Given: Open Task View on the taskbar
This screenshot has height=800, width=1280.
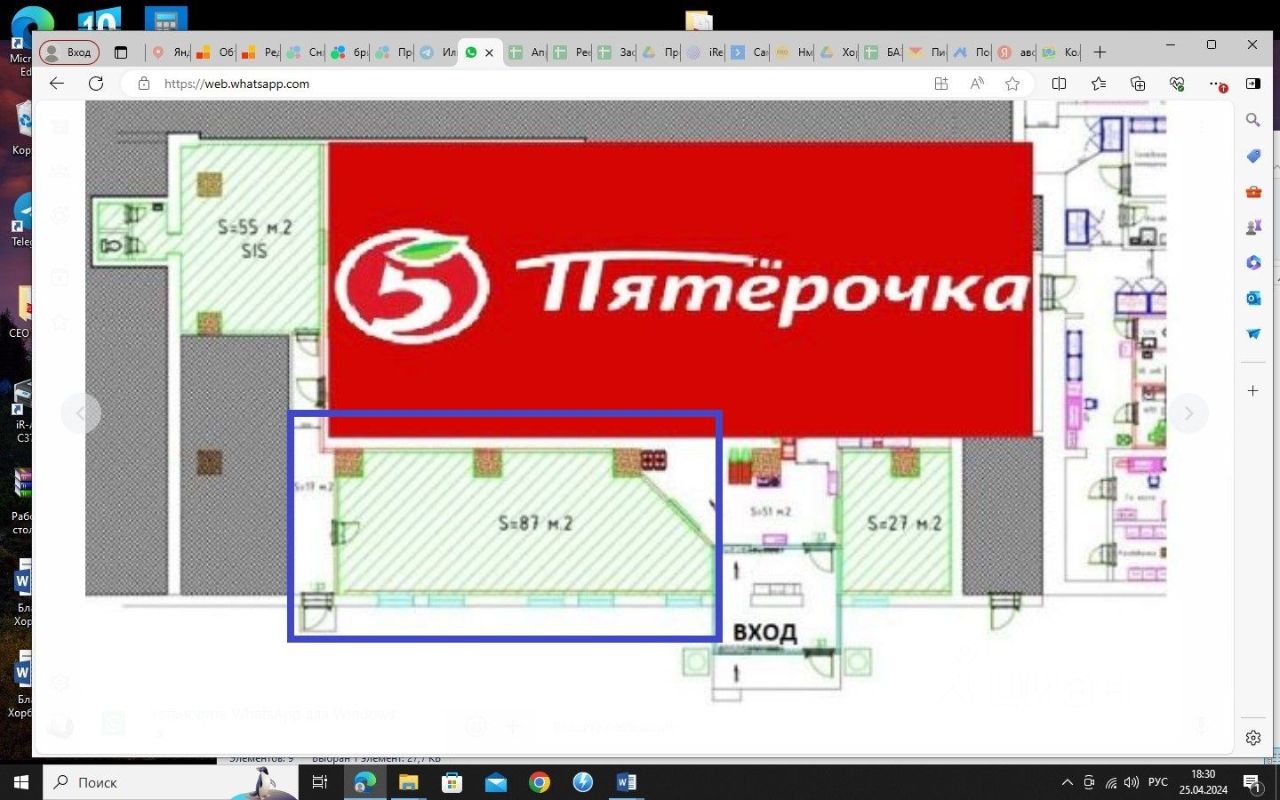Looking at the screenshot, I should tap(320, 782).
